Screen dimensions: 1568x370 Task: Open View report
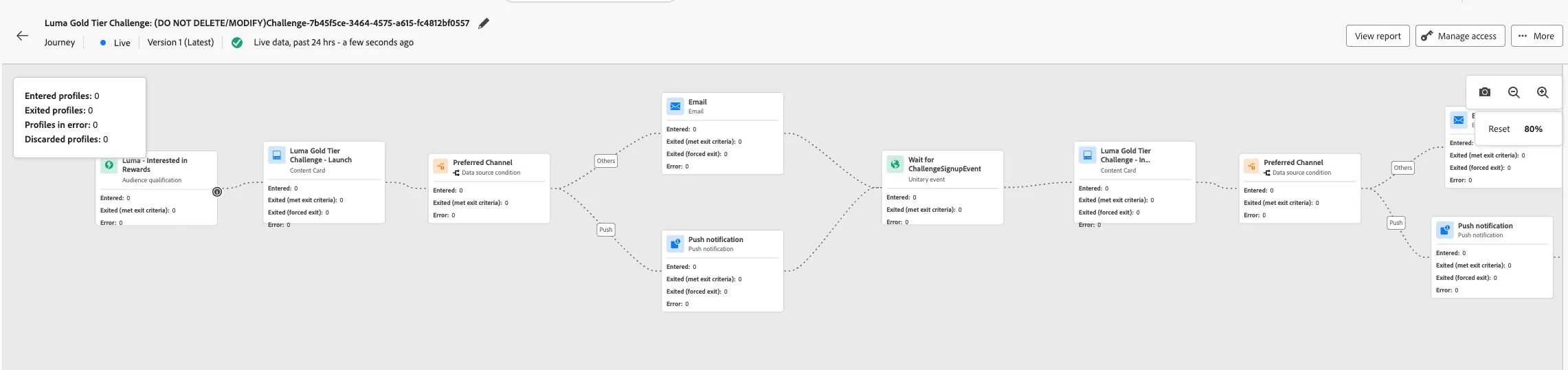pyautogui.click(x=1378, y=36)
